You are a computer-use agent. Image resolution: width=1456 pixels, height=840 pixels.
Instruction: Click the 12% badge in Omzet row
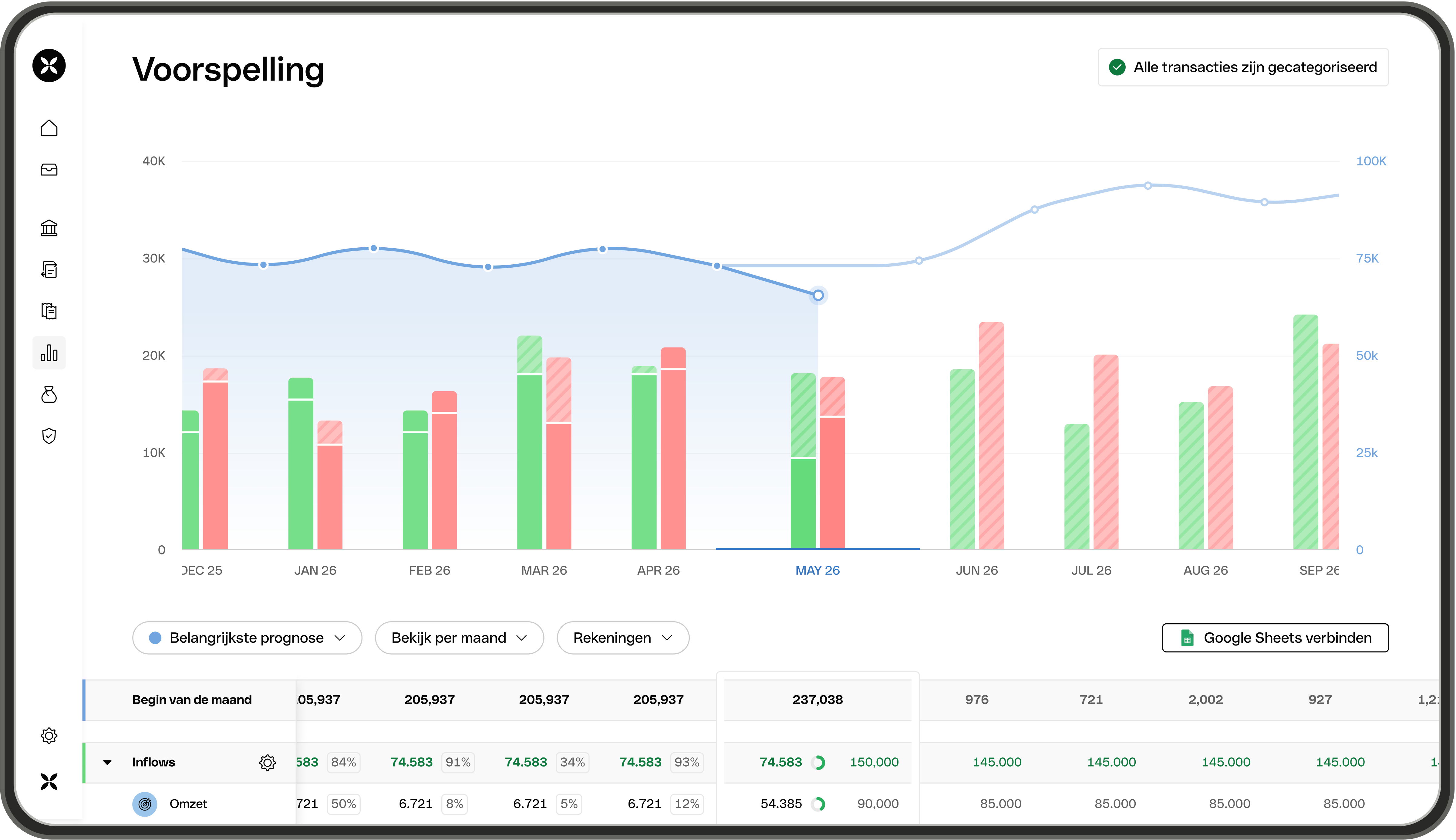(687, 804)
